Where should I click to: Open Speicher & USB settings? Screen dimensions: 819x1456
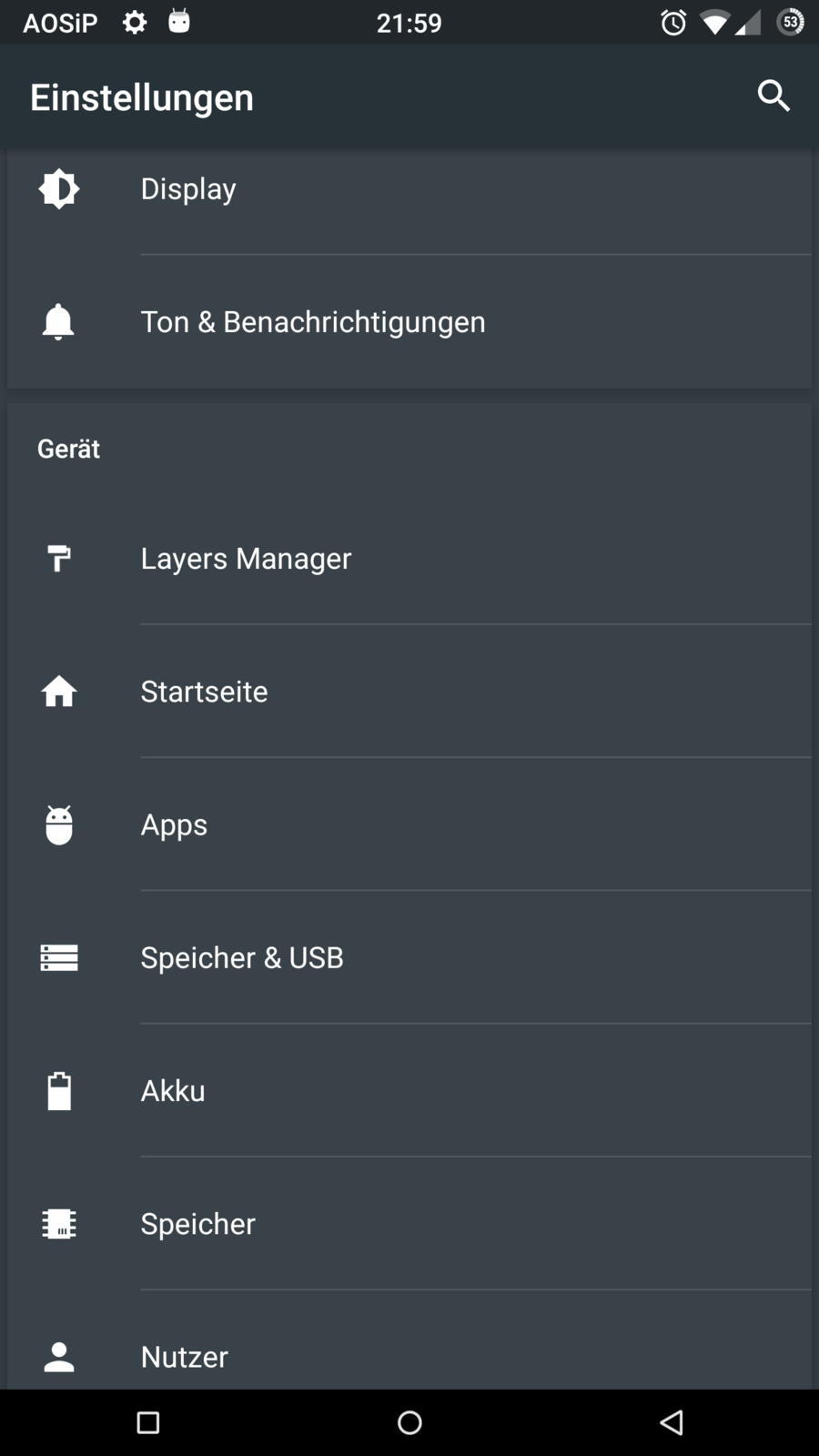tap(242, 957)
